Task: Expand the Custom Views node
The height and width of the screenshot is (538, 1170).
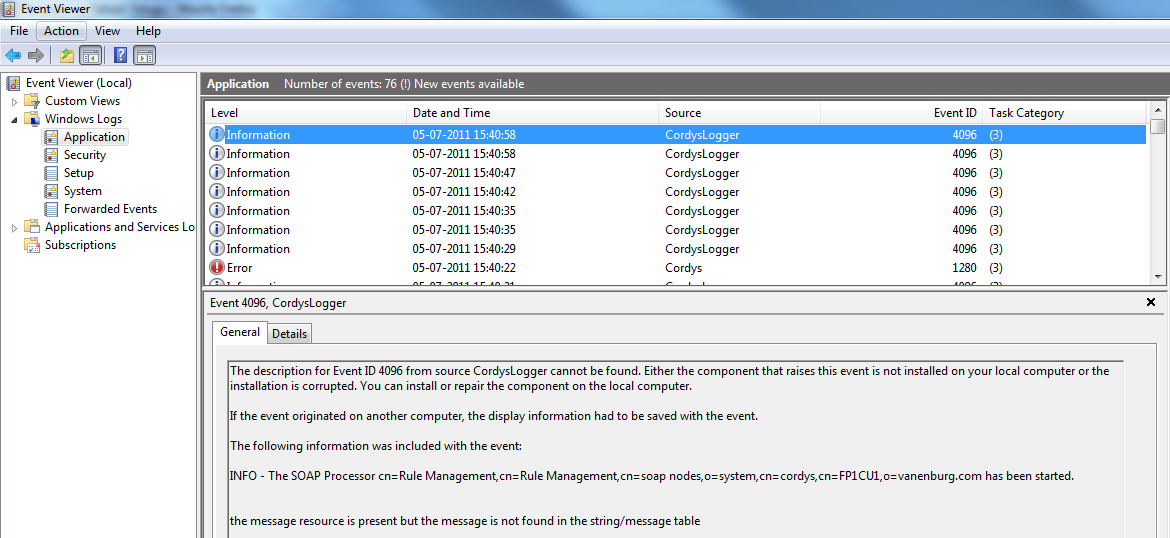Action: pyautogui.click(x=14, y=101)
